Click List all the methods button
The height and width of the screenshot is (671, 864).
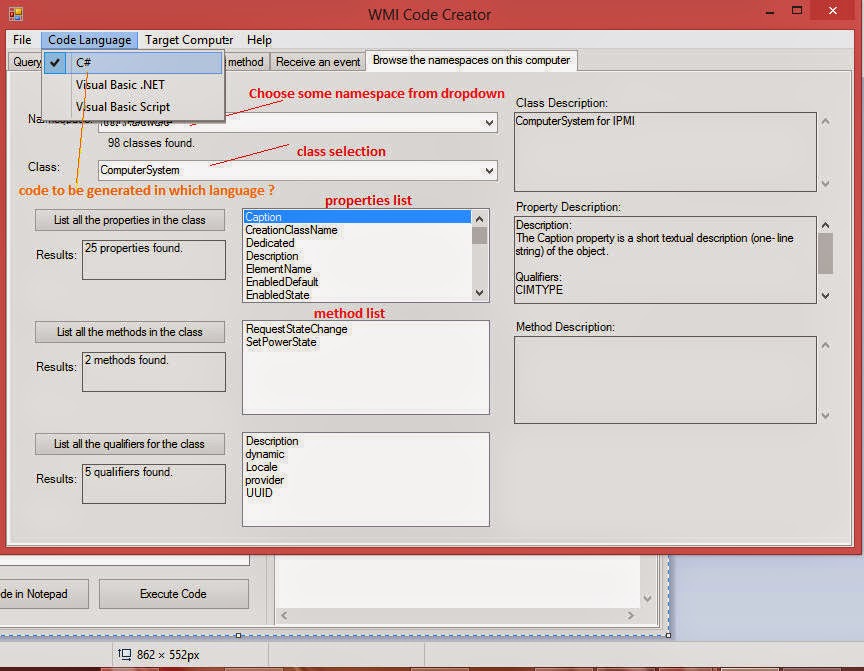point(129,332)
